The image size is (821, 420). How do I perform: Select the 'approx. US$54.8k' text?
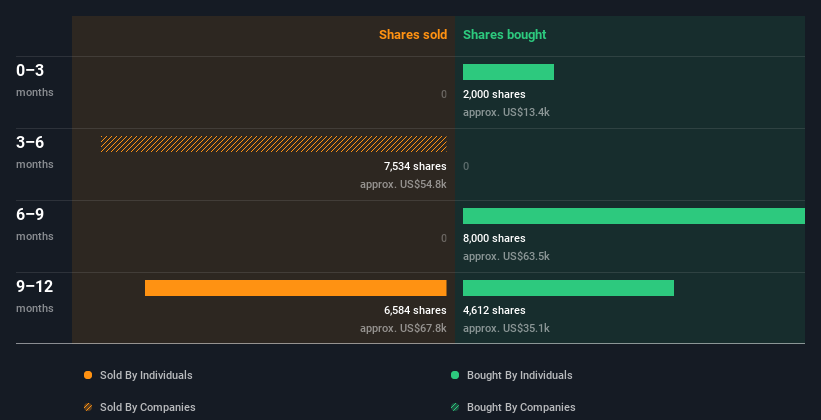click(x=403, y=184)
